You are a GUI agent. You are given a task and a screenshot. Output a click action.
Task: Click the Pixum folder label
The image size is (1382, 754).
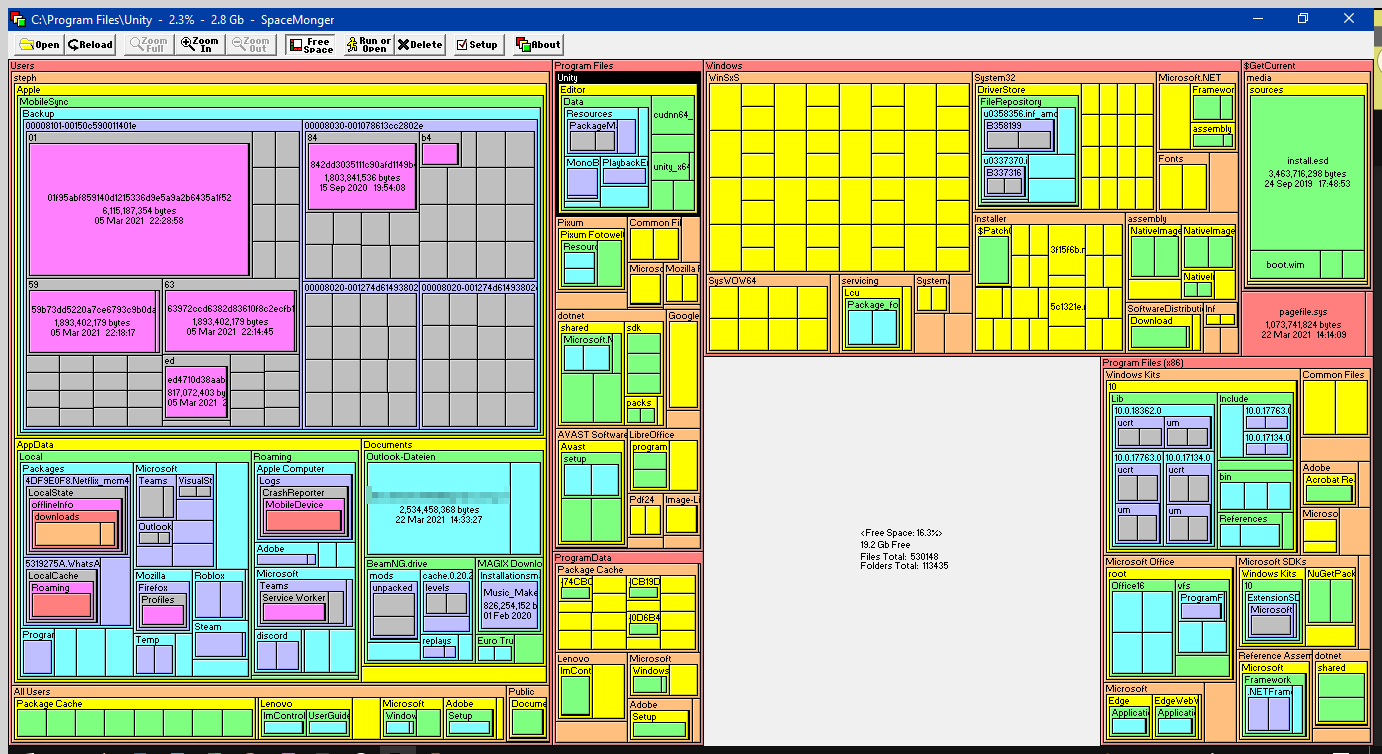[571, 223]
